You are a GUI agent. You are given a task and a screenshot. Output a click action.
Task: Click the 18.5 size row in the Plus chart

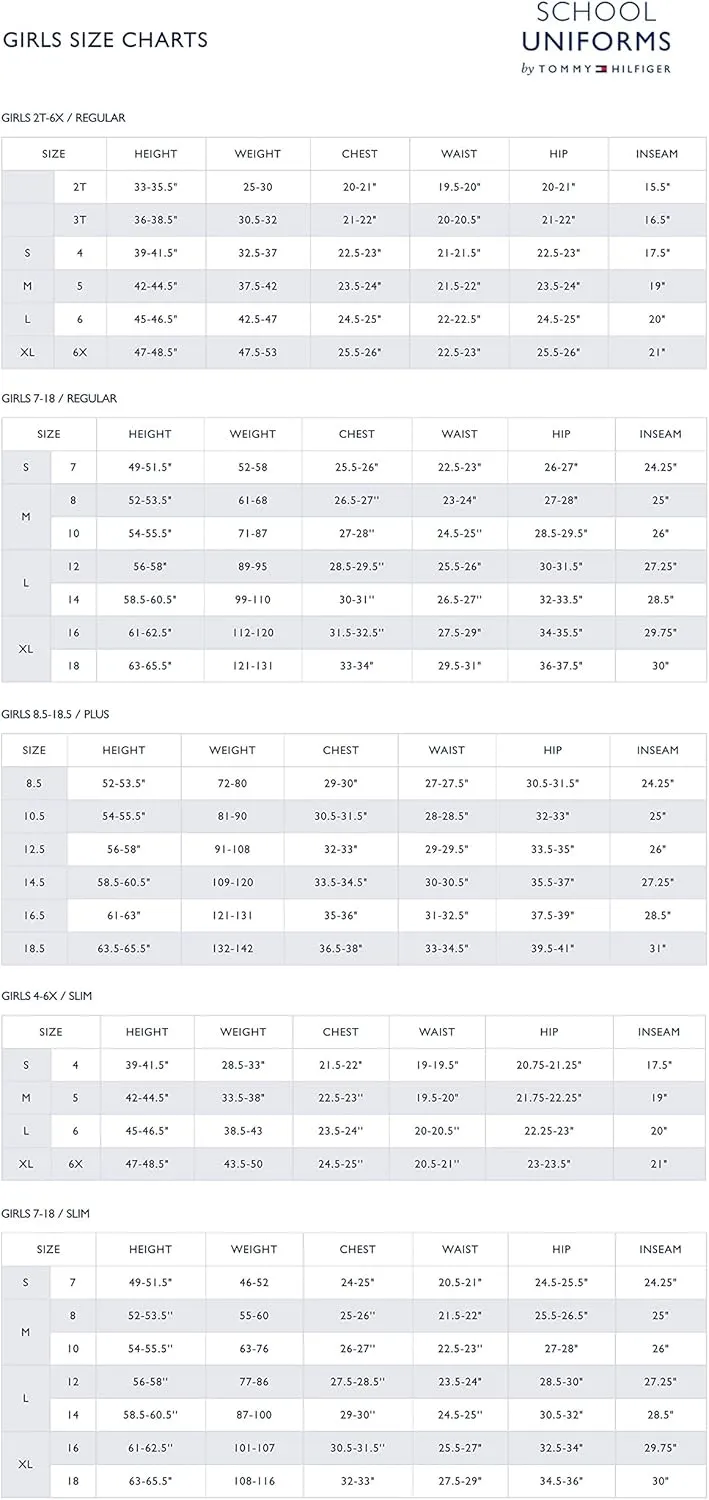(x=354, y=948)
